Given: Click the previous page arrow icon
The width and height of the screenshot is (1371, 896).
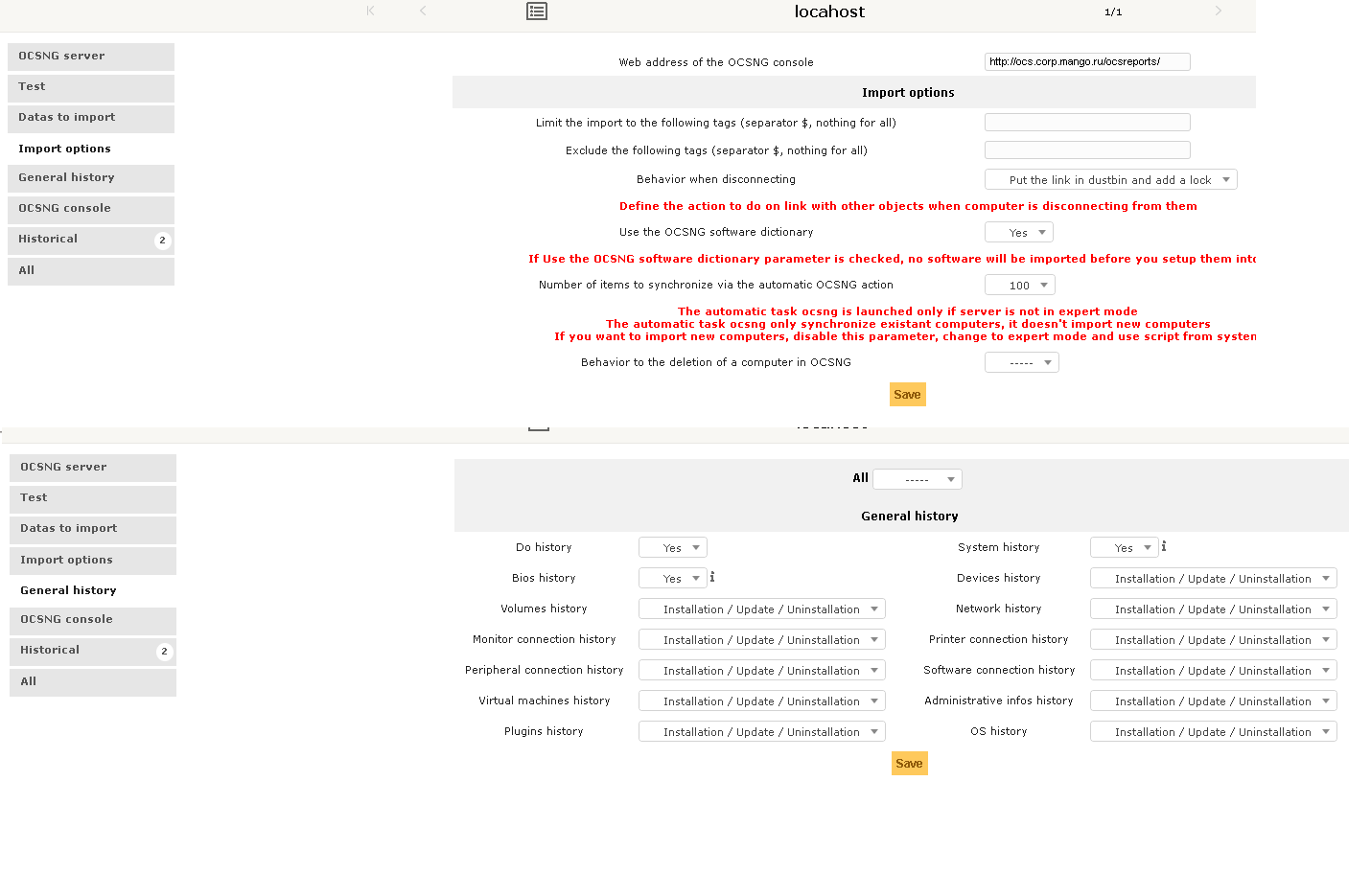Looking at the screenshot, I should point(423,11).
